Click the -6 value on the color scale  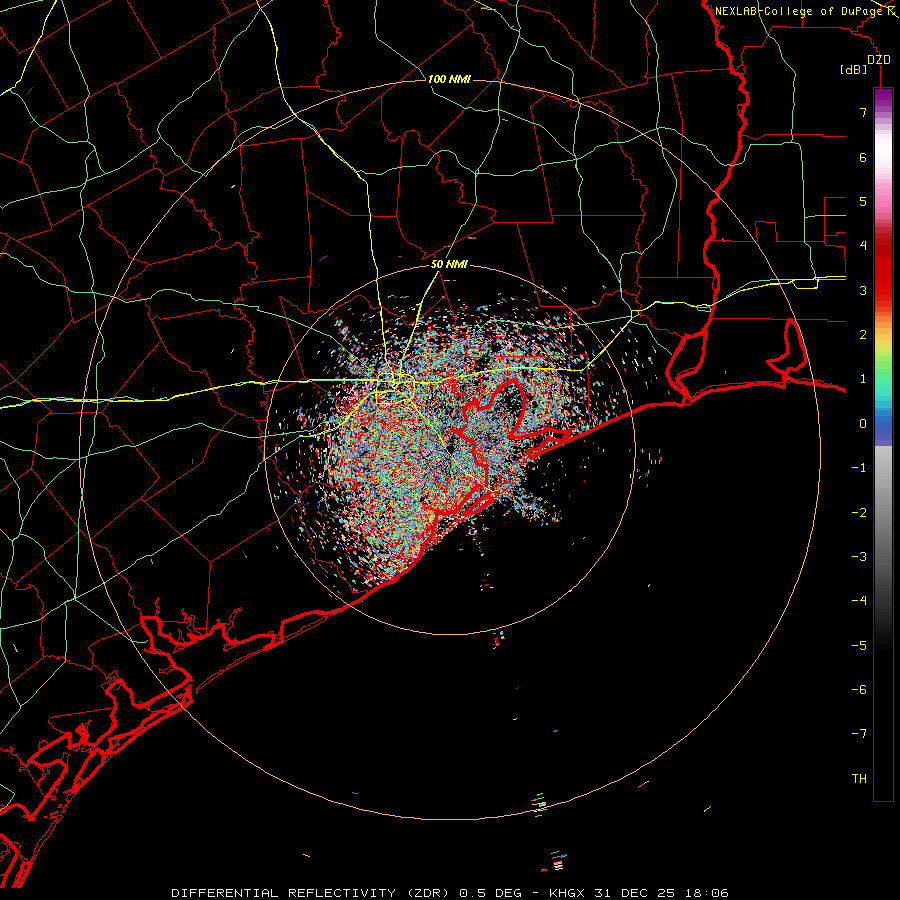(859, 690)
